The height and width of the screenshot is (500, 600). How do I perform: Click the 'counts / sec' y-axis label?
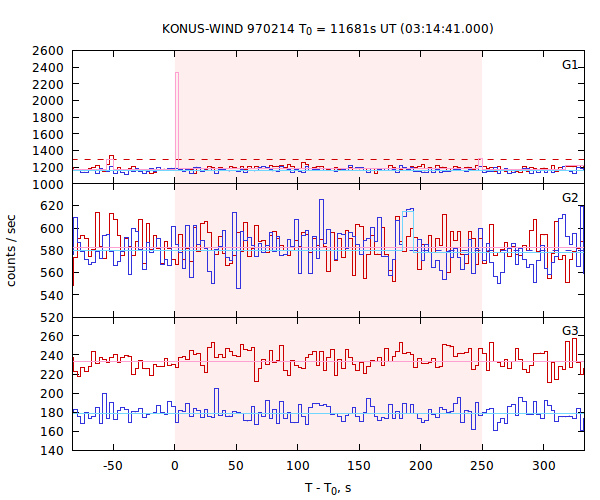[x=11, y=251]
